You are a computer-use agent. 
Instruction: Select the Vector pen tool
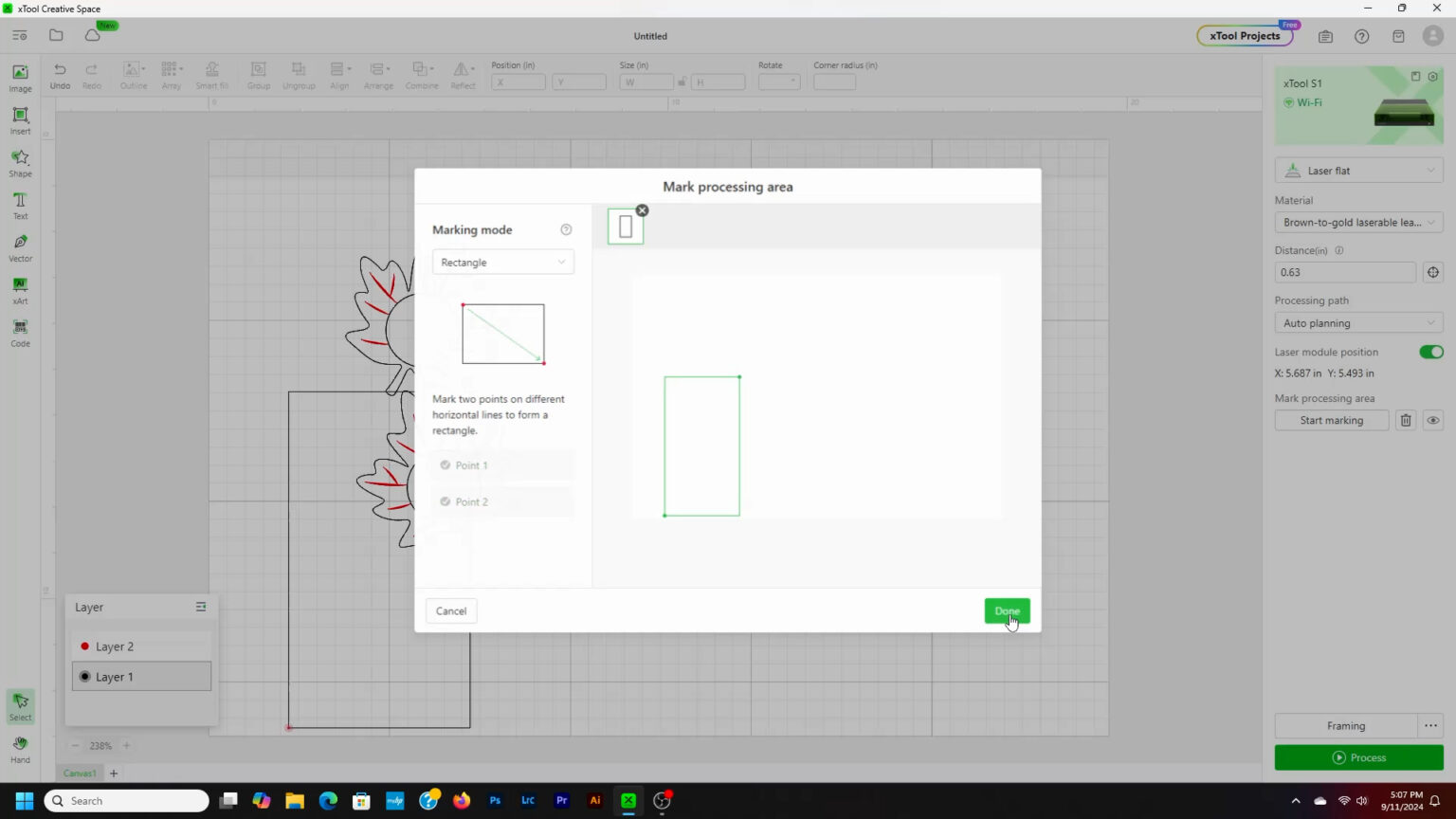pyautogui.click(x=20, y=247)
